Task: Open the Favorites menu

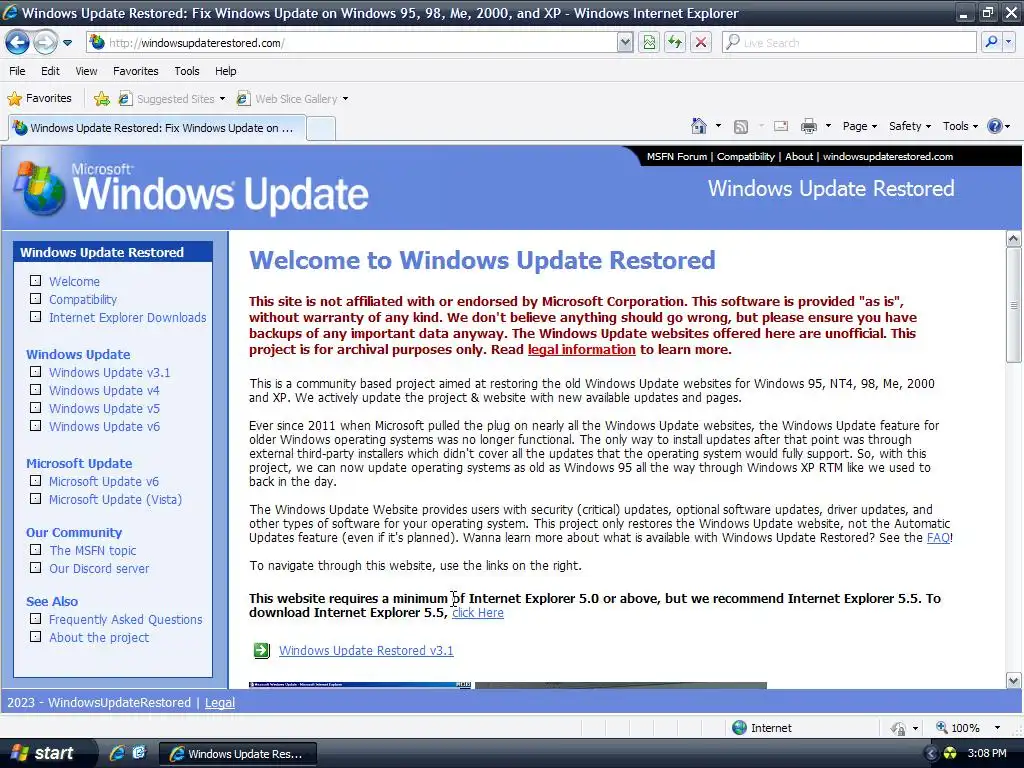Action: point(136,71)
